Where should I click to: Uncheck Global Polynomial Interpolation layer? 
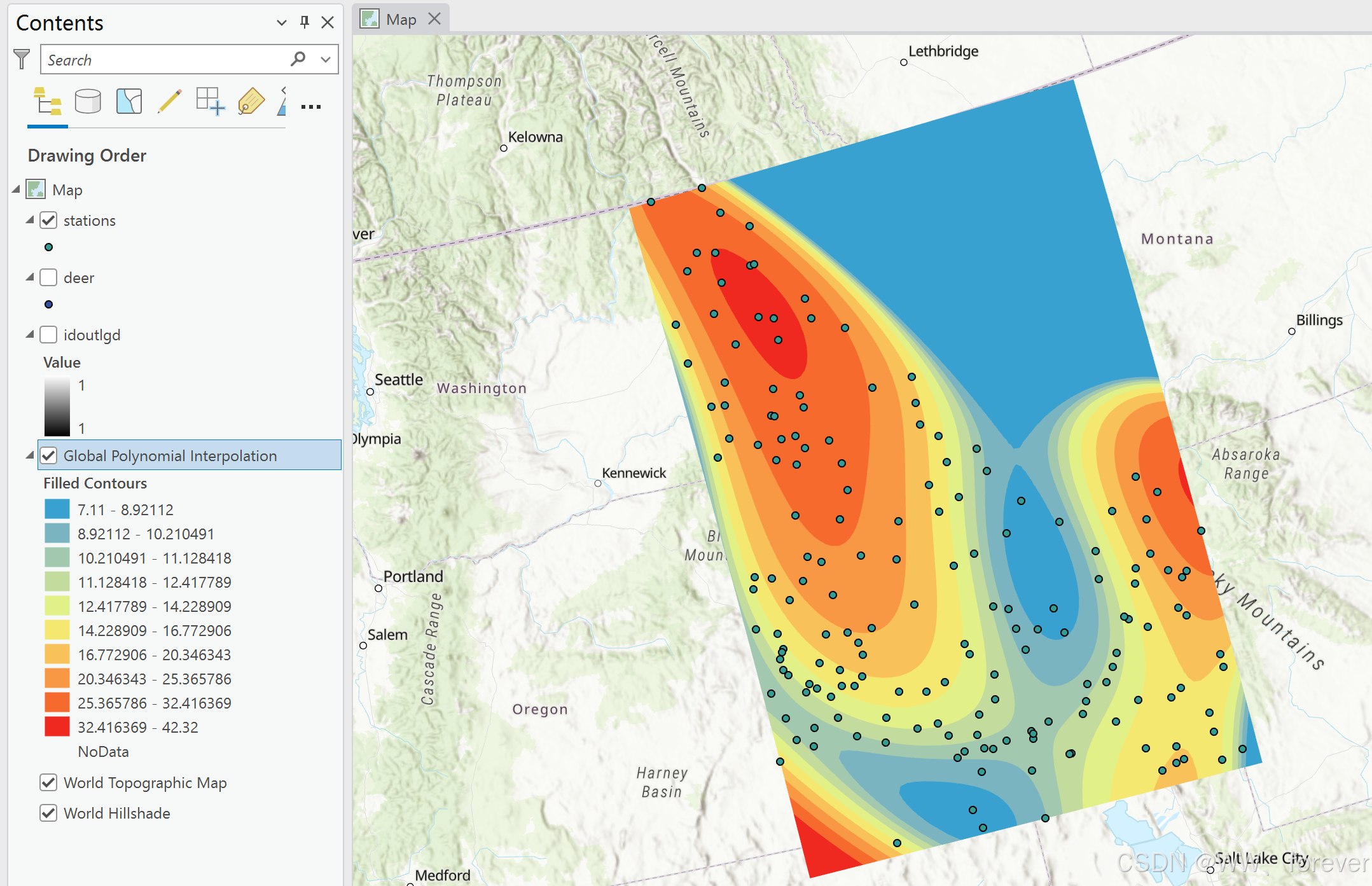pos(48,455)
